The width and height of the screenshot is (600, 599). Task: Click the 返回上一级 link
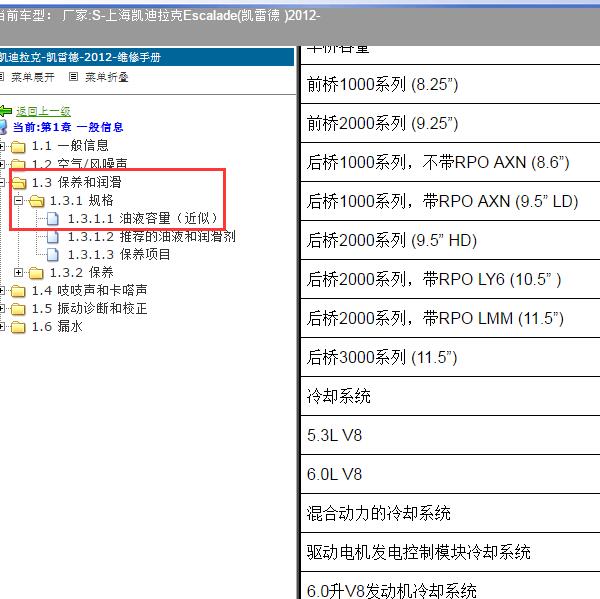[43, 111]
